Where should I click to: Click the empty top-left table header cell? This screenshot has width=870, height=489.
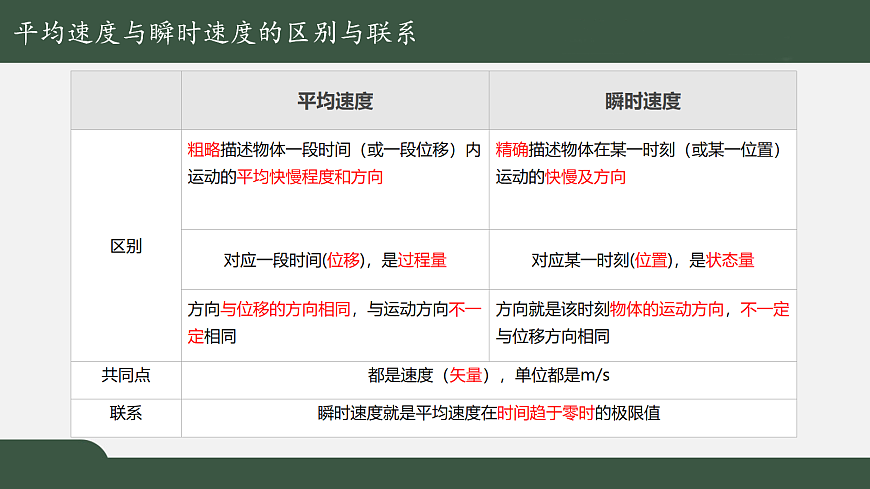(x=126, y=101)
